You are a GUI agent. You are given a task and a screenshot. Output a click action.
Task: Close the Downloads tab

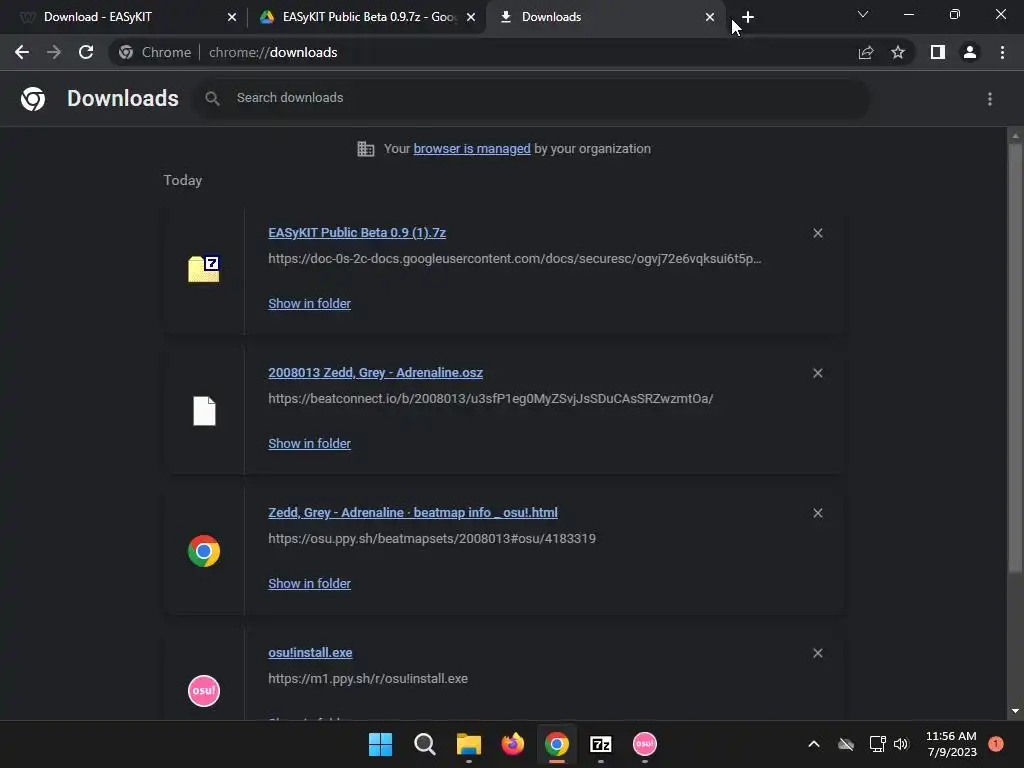[710, 17]
